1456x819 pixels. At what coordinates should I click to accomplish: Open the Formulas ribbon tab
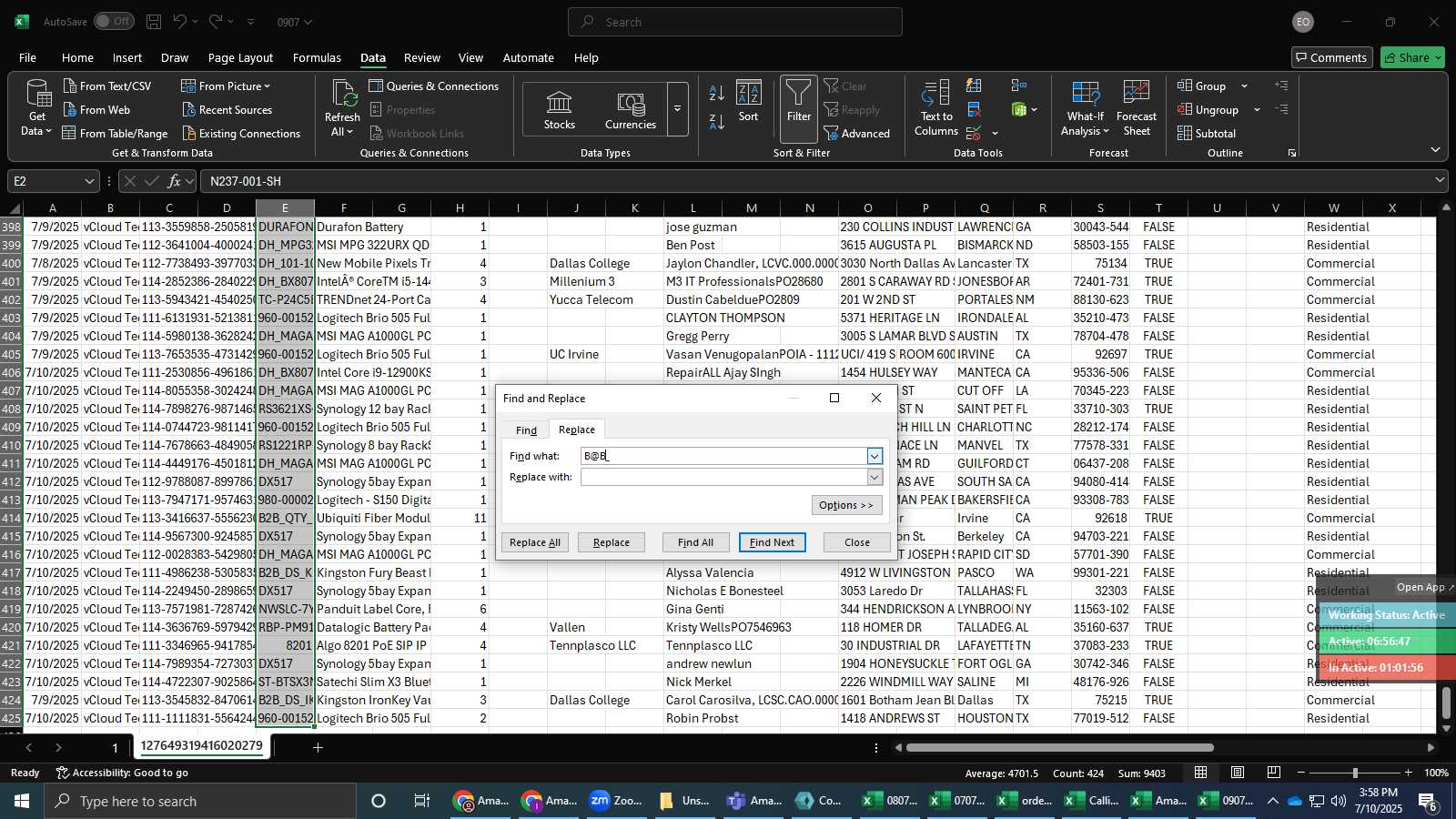[x=317, y=57]
